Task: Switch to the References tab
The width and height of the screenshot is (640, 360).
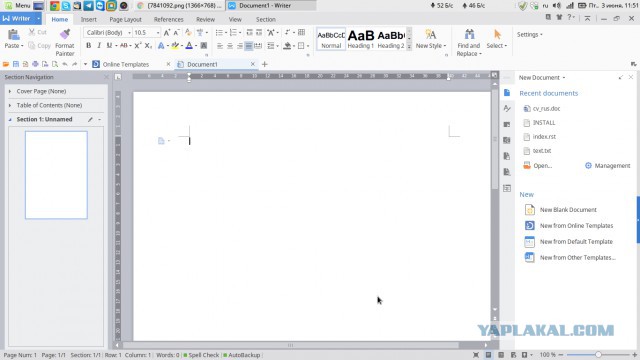Action: click(169, 19)
